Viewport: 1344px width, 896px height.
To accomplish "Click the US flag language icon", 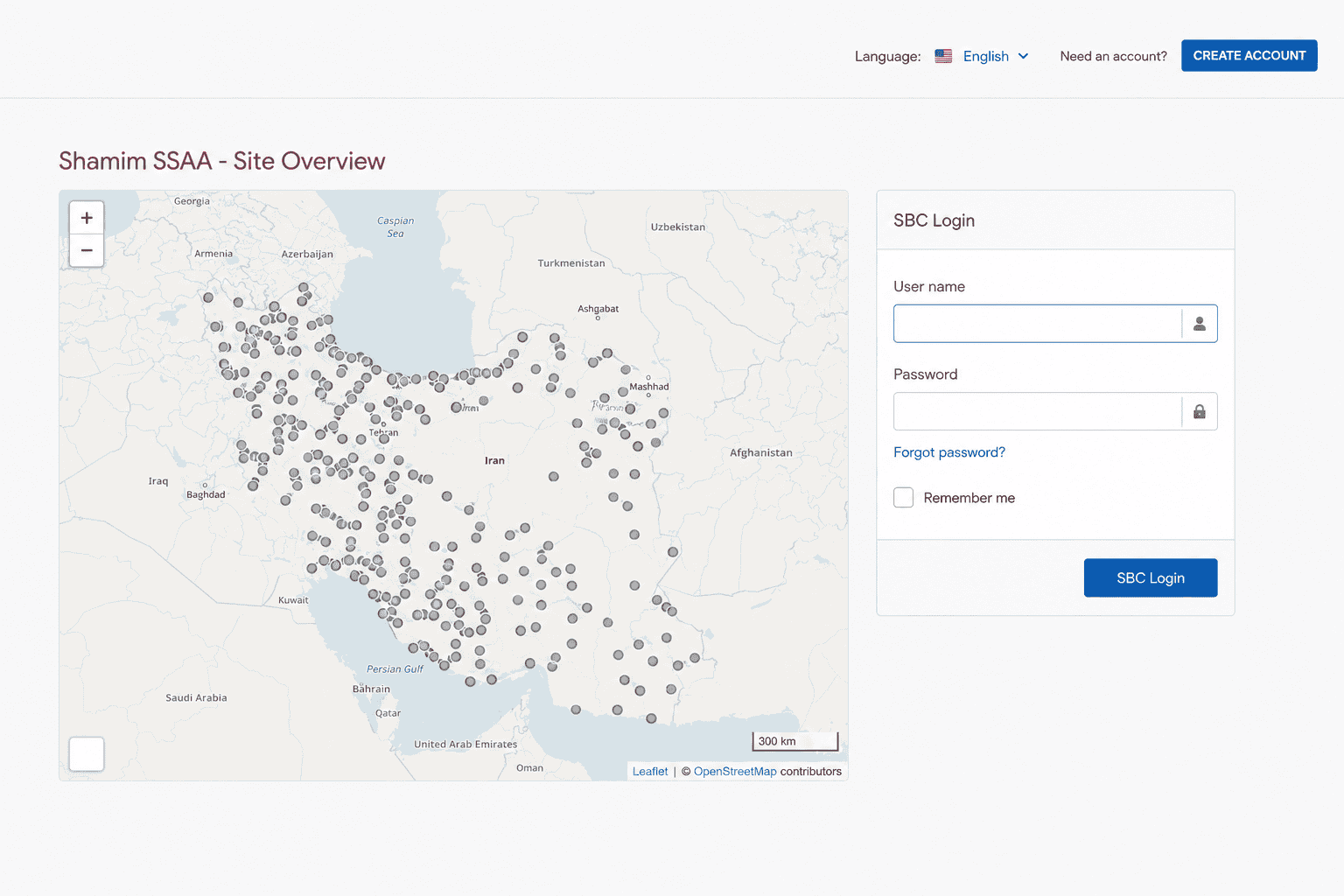I will point(943,56).
